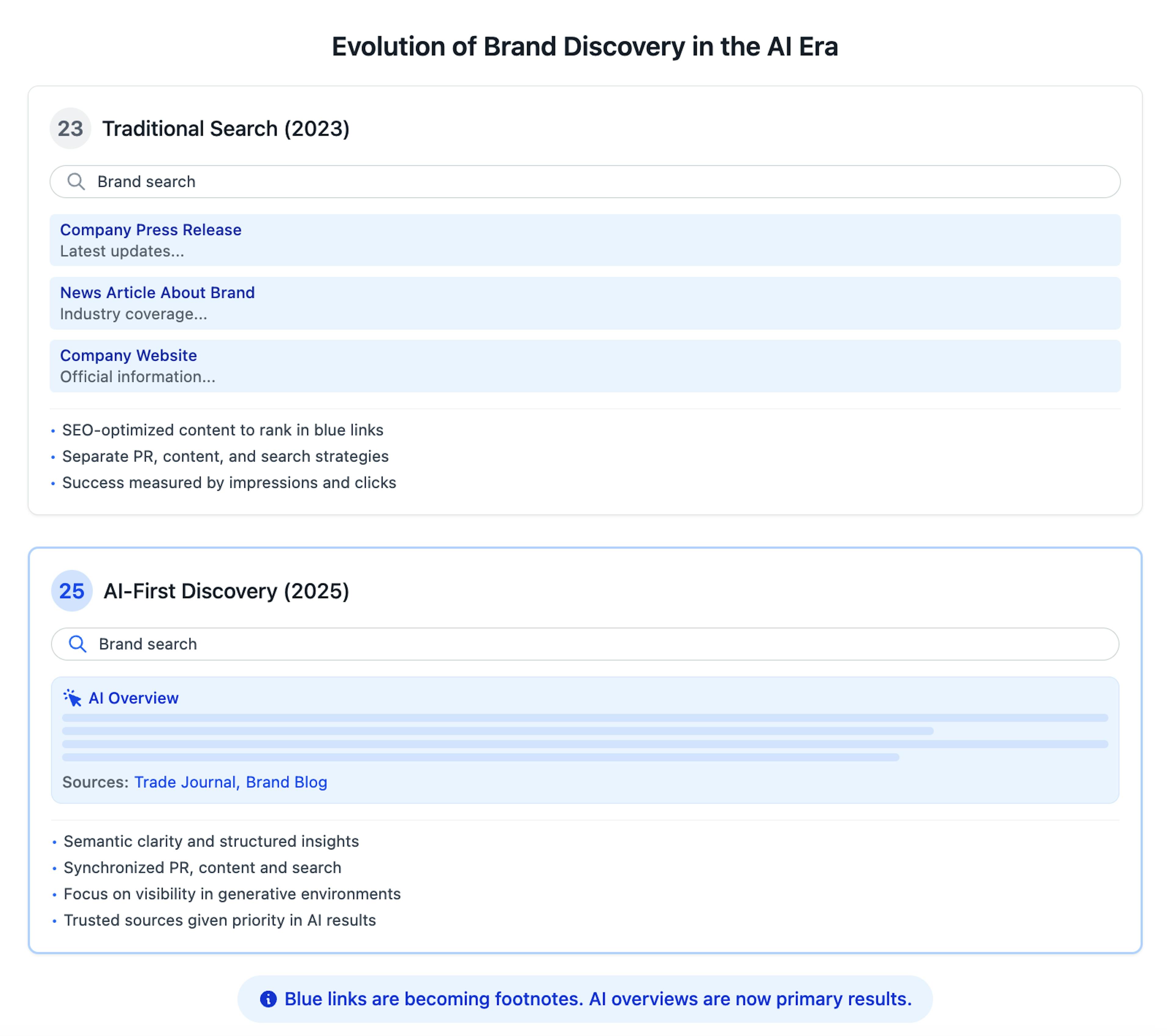The width and height of the screenshot is (1172, 1036).
Task: Click the AI Overview sparkle cursor icon
Action: tap(72, 698)
